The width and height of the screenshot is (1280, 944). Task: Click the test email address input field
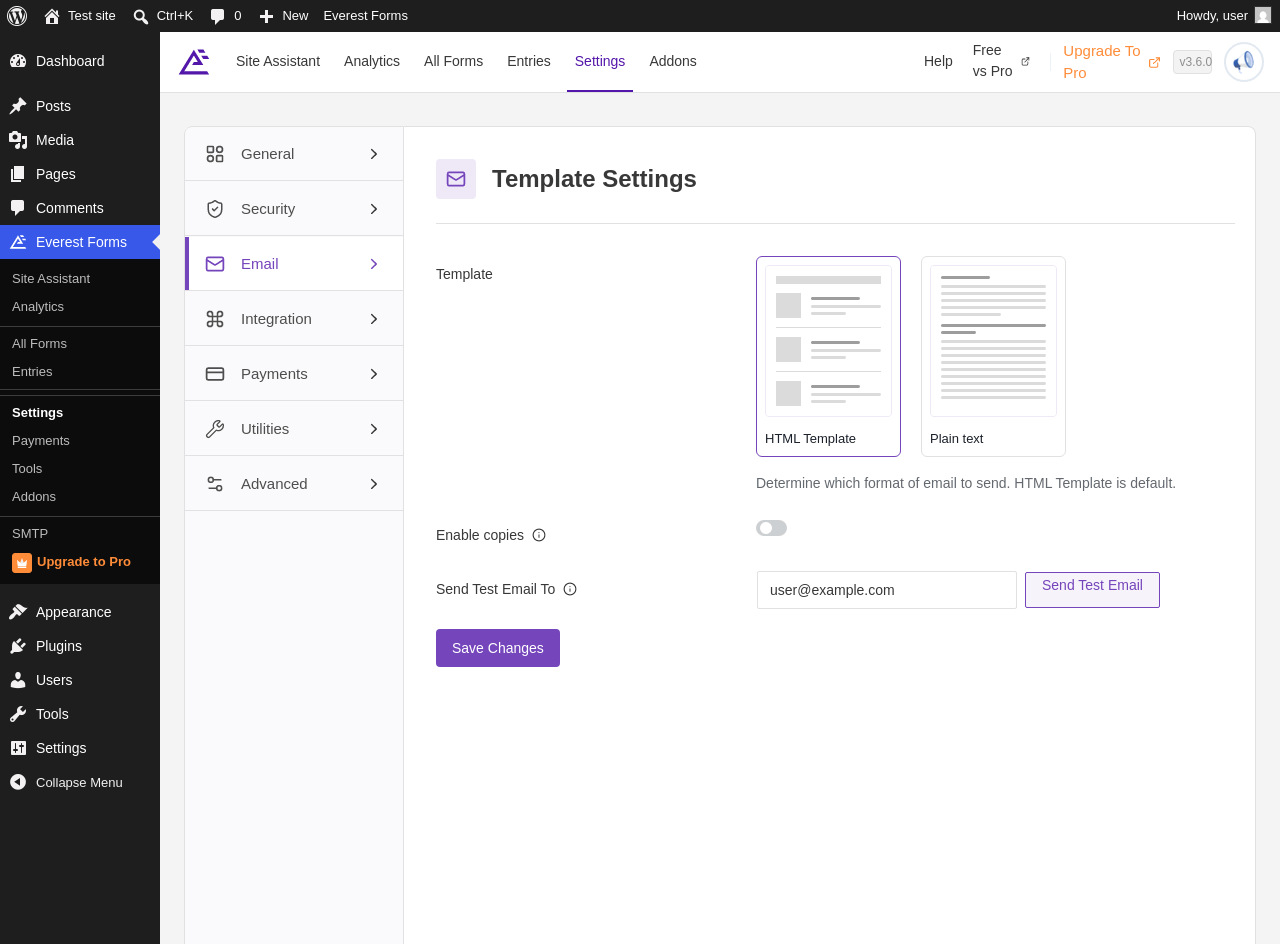coord(887,590)
